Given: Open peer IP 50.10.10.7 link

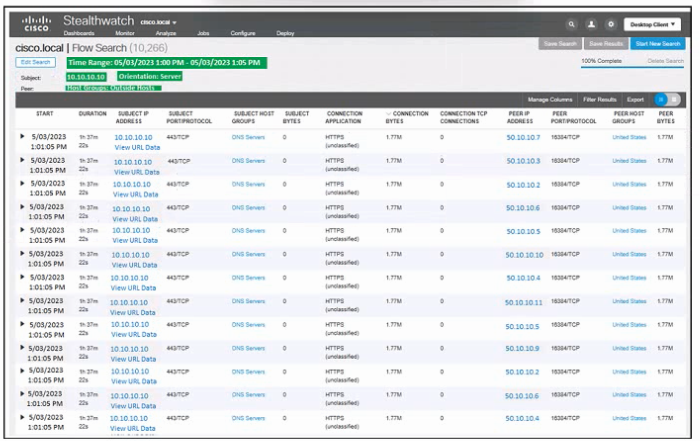Looking at the screenshot, I should click(523, 138).
